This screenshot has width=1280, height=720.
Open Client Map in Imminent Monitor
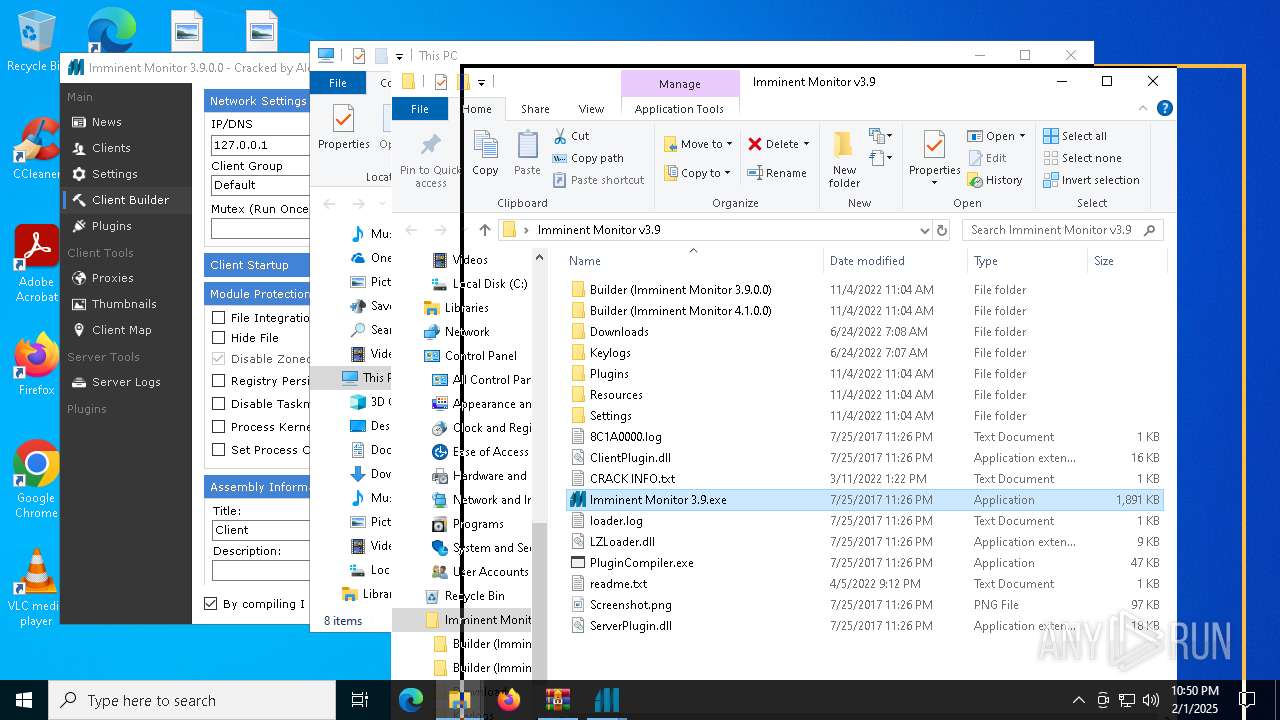[x=121, y=330]
